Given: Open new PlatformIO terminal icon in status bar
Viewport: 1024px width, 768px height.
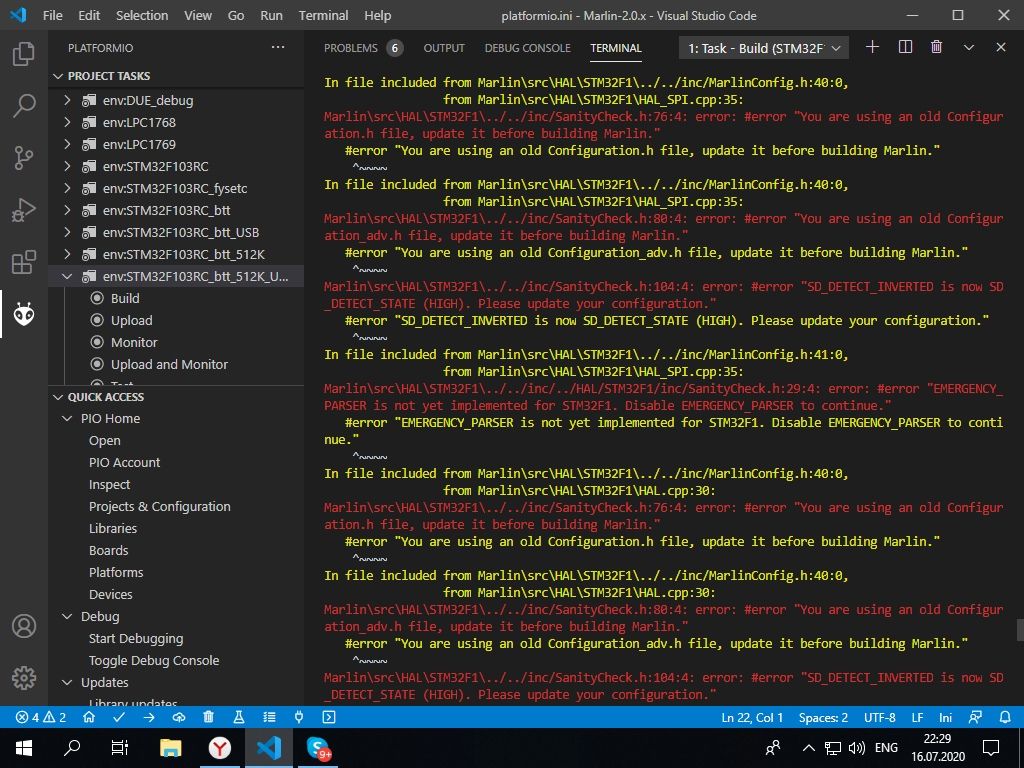Looking at the screenshot, I should [329, 717].
